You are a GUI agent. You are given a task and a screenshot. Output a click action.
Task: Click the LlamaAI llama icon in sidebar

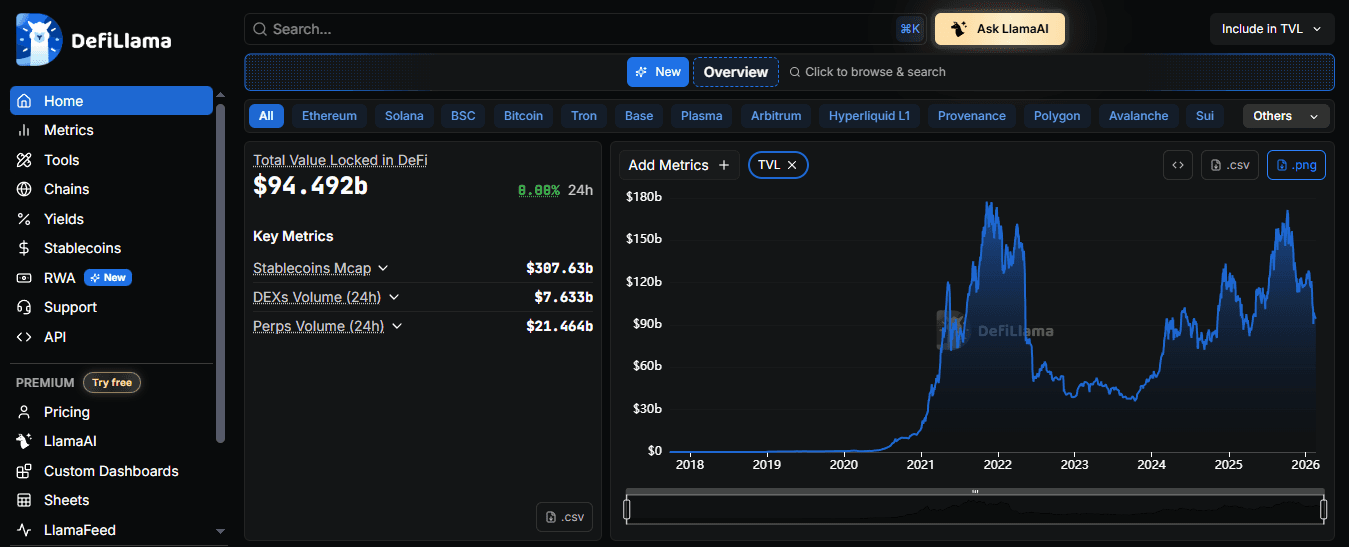pyautogui.click(x=24, y=441)
